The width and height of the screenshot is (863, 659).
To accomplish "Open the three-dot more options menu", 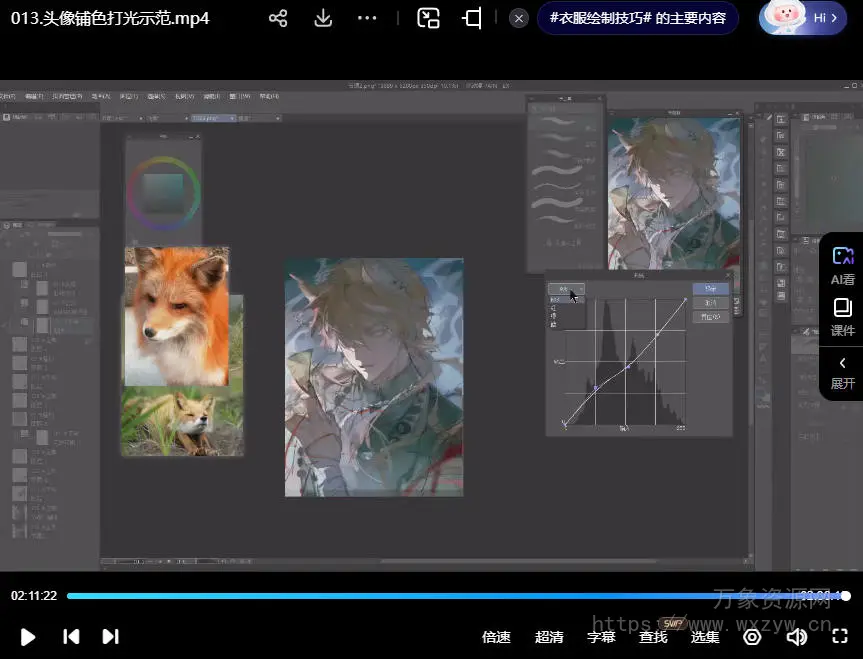I will (x=367, y=18).
